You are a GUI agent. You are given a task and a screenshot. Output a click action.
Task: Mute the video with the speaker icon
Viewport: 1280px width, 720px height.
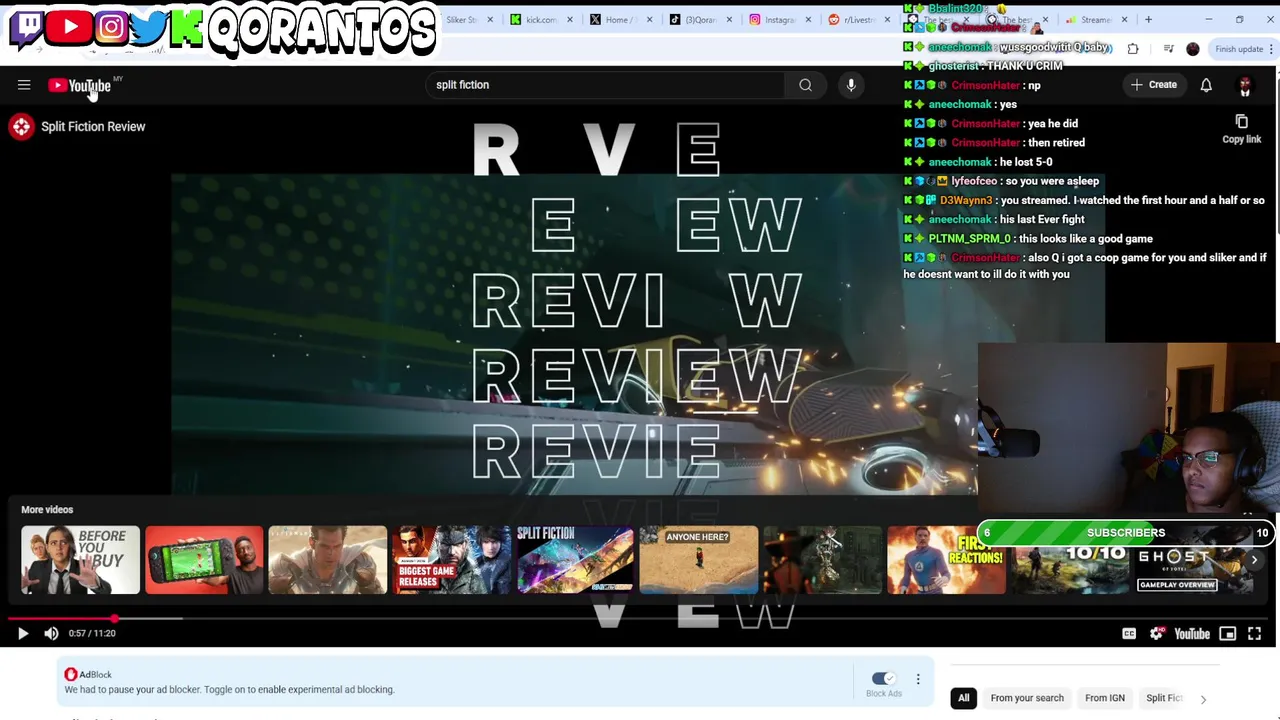coord(51,633)
